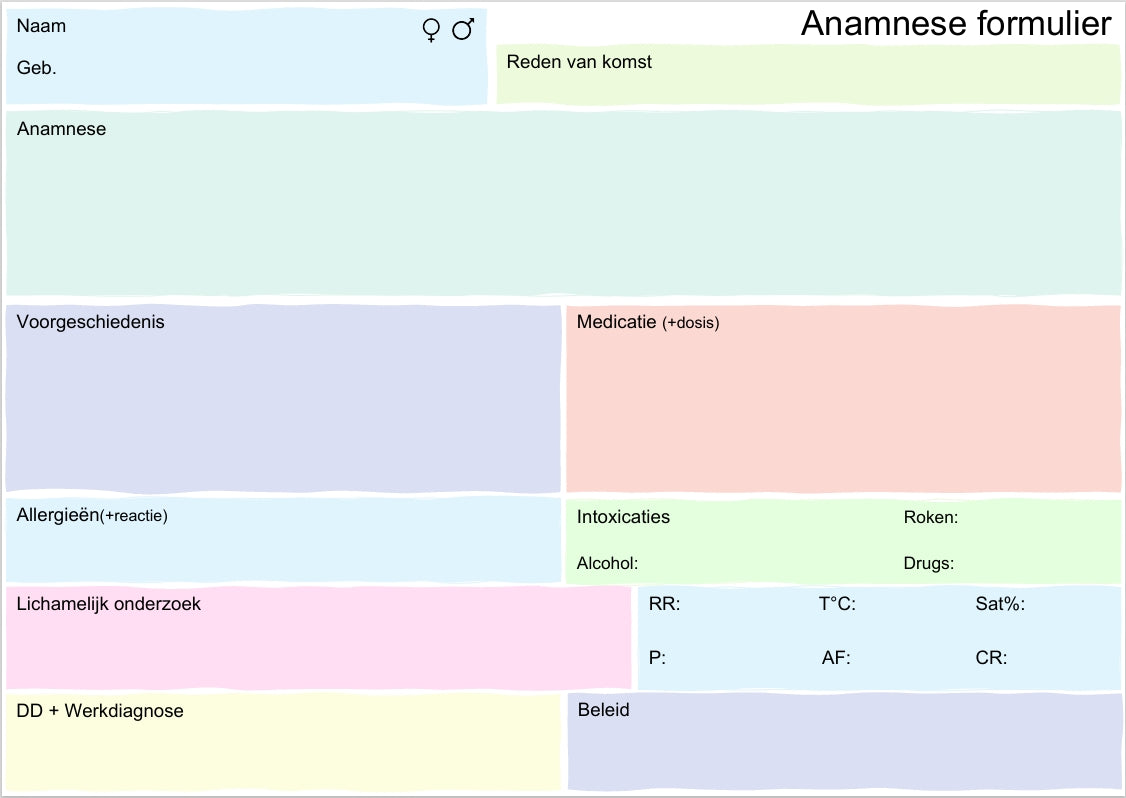Click the Intoxicaties label
This screenshot has height=798, width=1126.
point(623,516)
